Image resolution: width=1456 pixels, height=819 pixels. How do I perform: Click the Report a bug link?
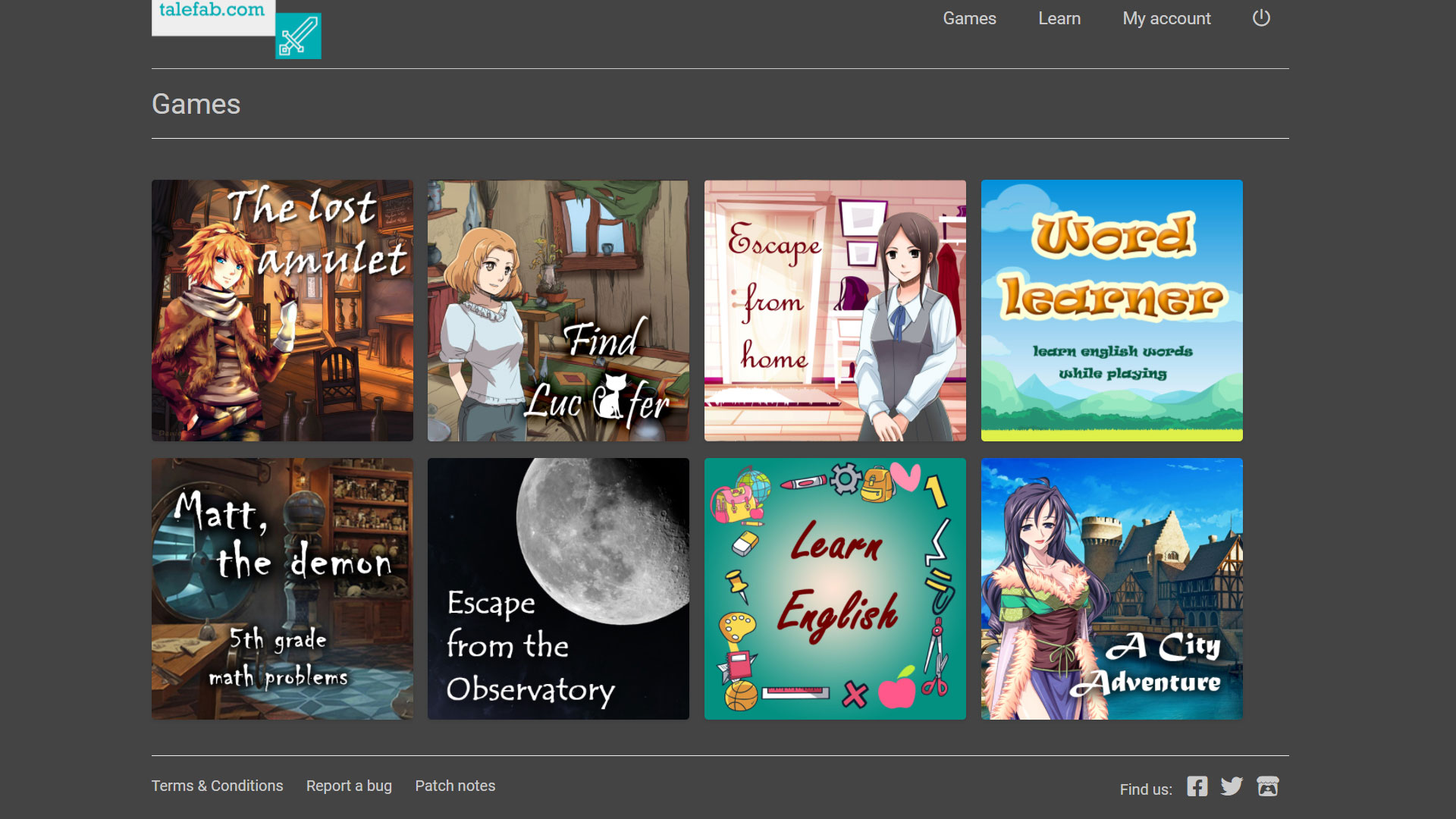pyautogui.click(x=349, y=786)
